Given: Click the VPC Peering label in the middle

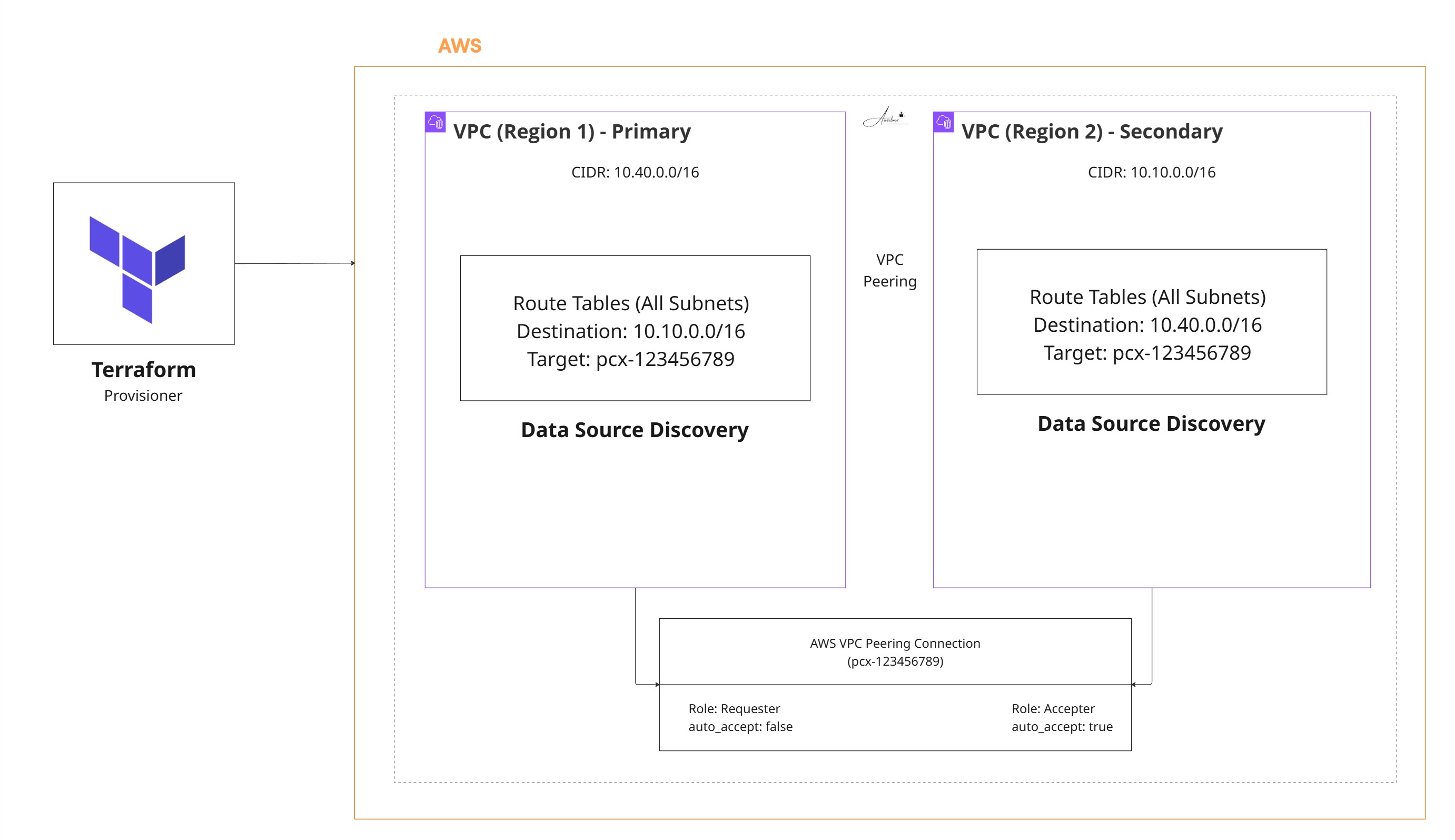Looking at the screenshot, I should point(889,270).
